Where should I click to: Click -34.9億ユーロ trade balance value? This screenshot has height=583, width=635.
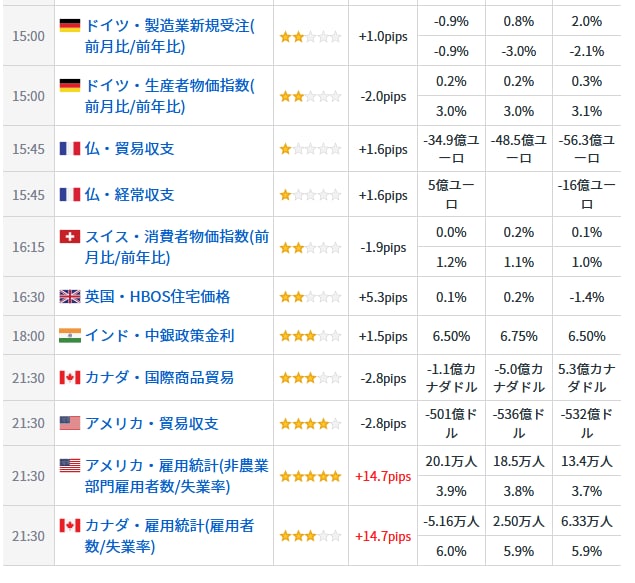(451, 149)
